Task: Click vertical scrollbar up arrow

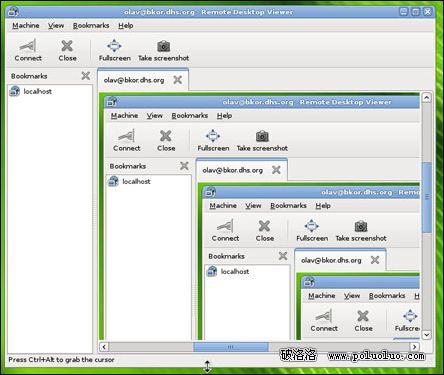Action: point(427,97)
